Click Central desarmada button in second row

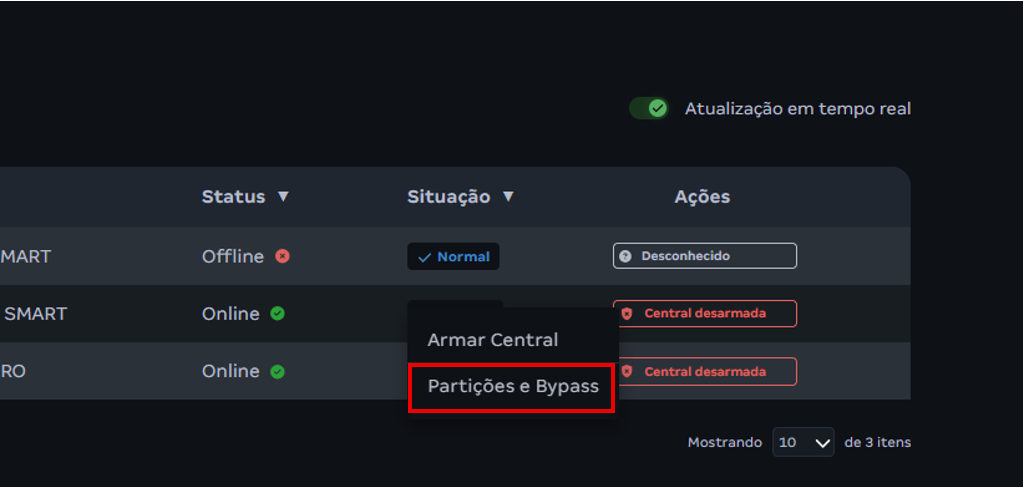[x=704, y=313]
